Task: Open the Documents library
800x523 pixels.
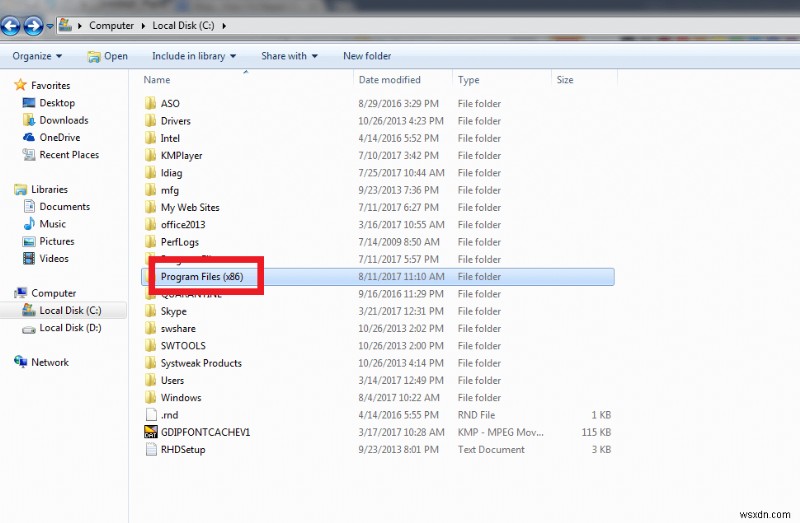Action: pos(64,207)
